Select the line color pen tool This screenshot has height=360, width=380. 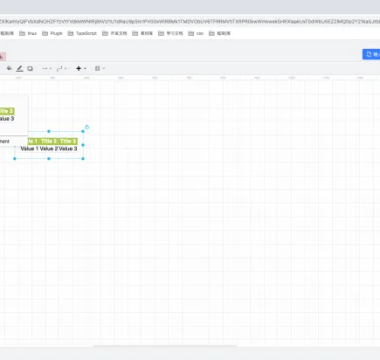20,68
